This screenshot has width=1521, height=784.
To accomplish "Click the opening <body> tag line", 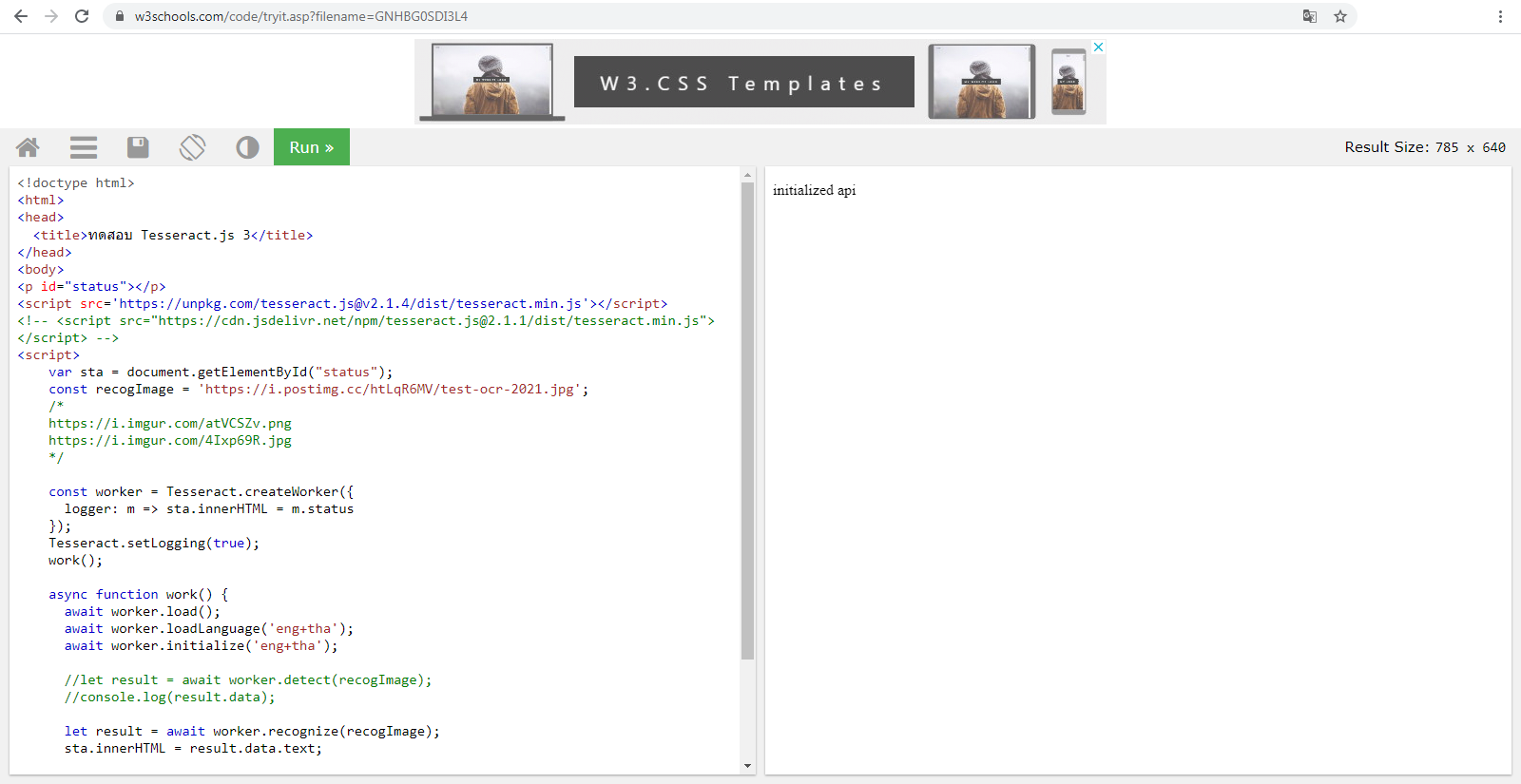I will pyautogui.click(x=41, y=269).
